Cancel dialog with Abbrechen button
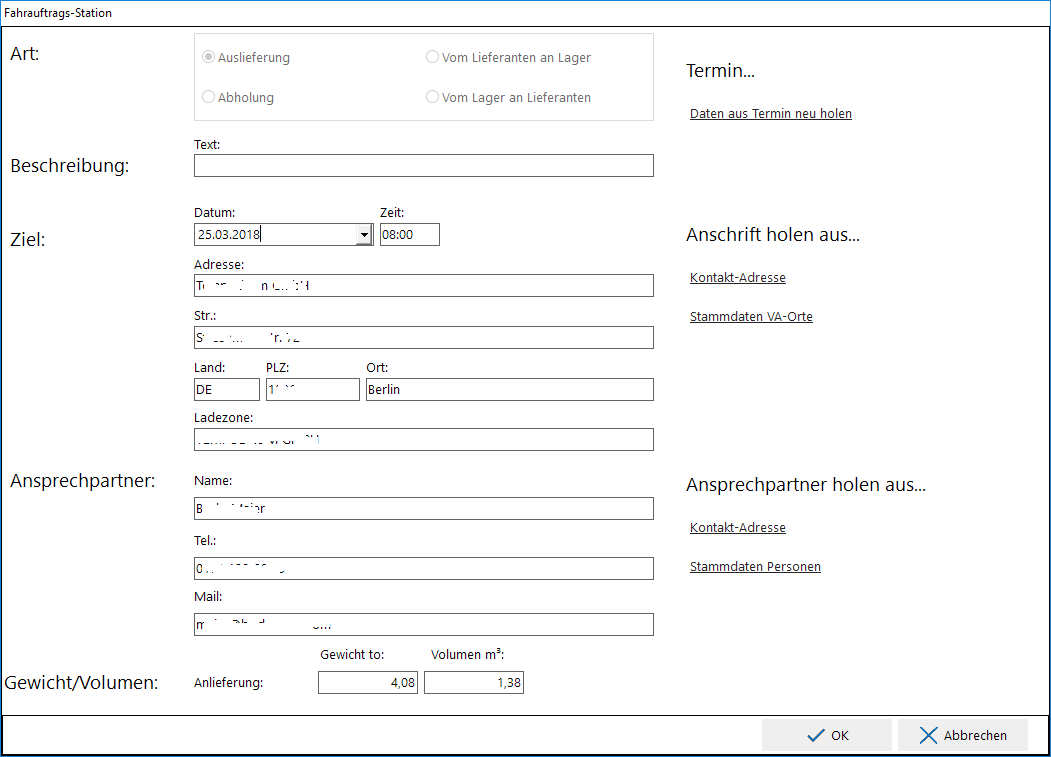 click(963, 736)
